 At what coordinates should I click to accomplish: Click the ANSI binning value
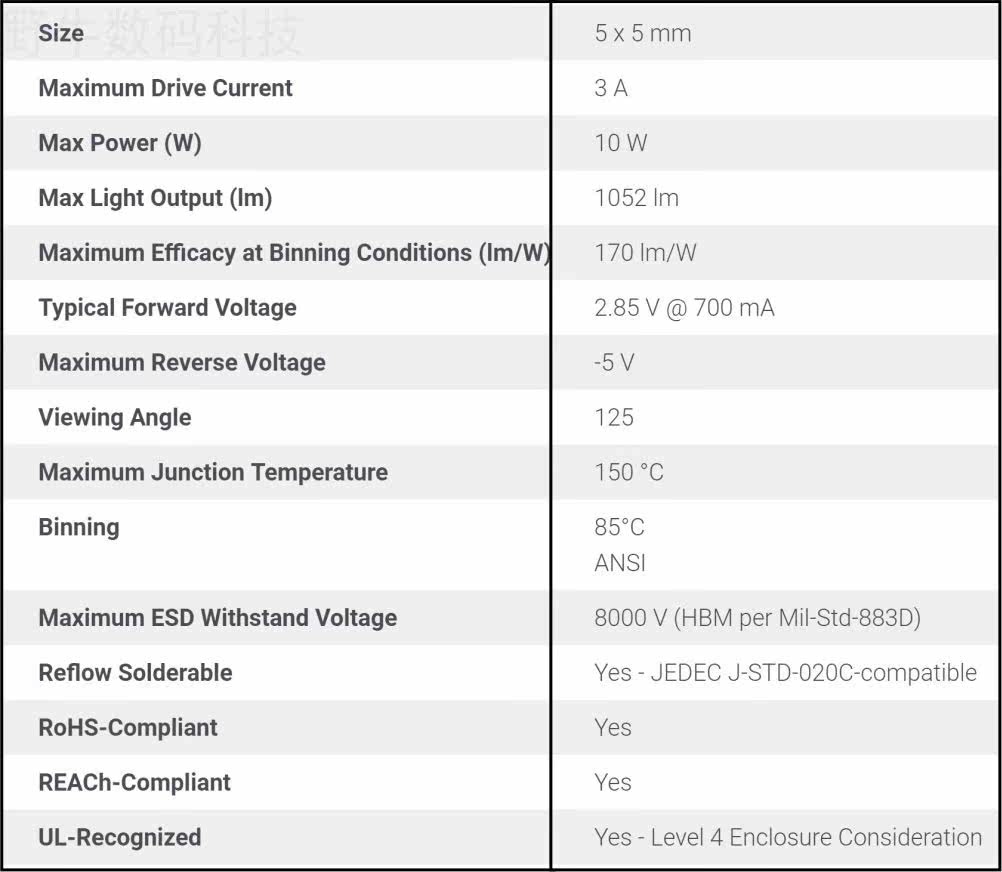tap(620, 563)
